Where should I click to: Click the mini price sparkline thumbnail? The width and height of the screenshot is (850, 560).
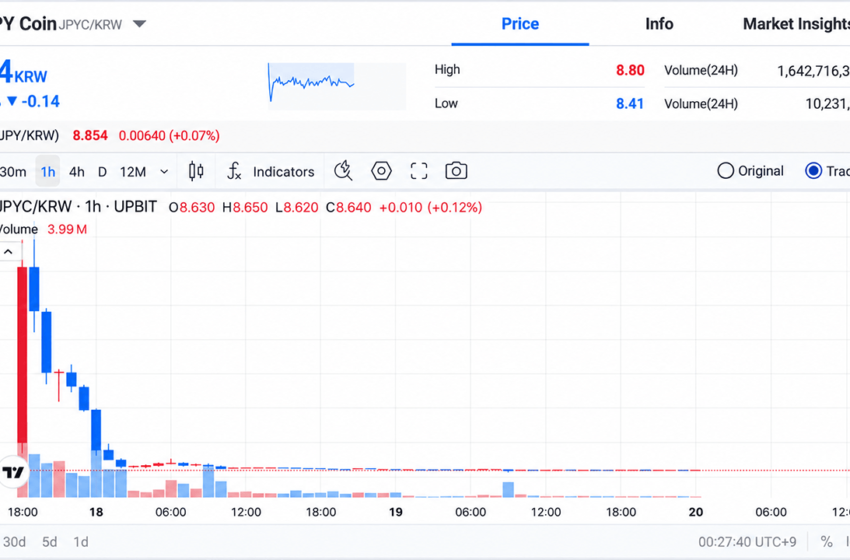coord(337,86)
